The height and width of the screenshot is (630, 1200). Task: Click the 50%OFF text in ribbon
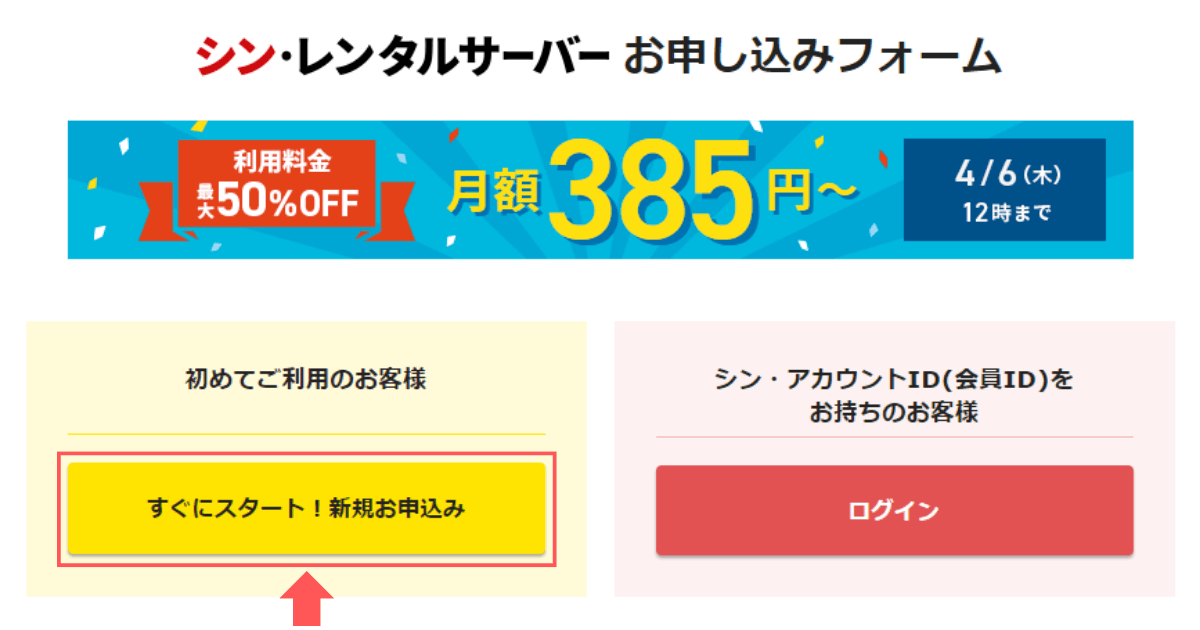287,202
